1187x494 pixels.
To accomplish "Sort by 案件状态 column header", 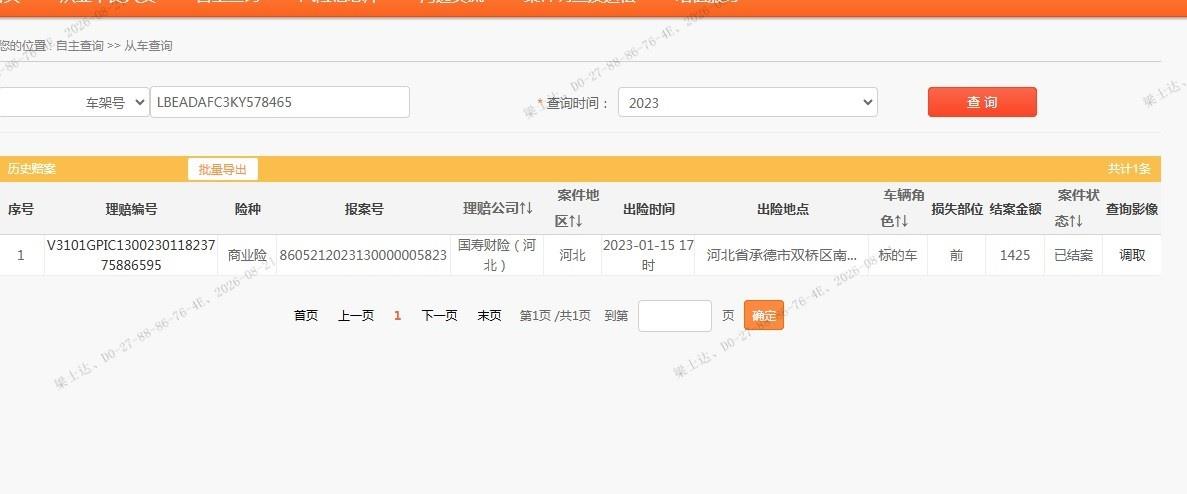I will (1077, 208).
